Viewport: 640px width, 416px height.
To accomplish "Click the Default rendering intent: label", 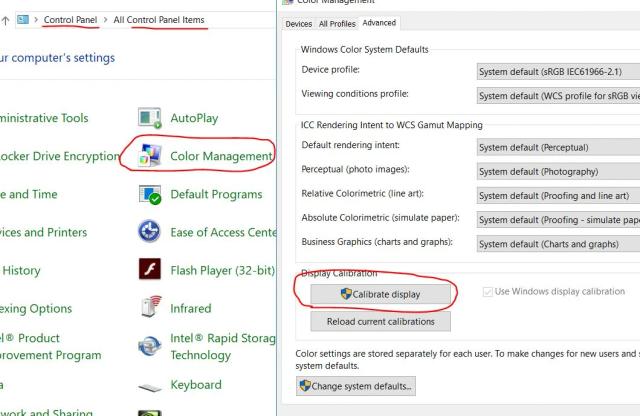I will click(350, 145).
